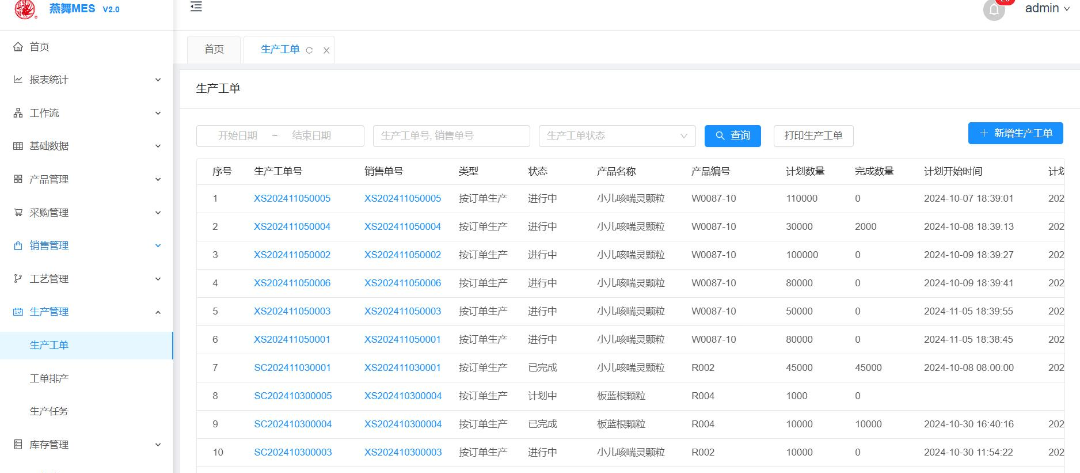Click the 打印生产工单 button
1080x473 pixels.
pos(813,135)
